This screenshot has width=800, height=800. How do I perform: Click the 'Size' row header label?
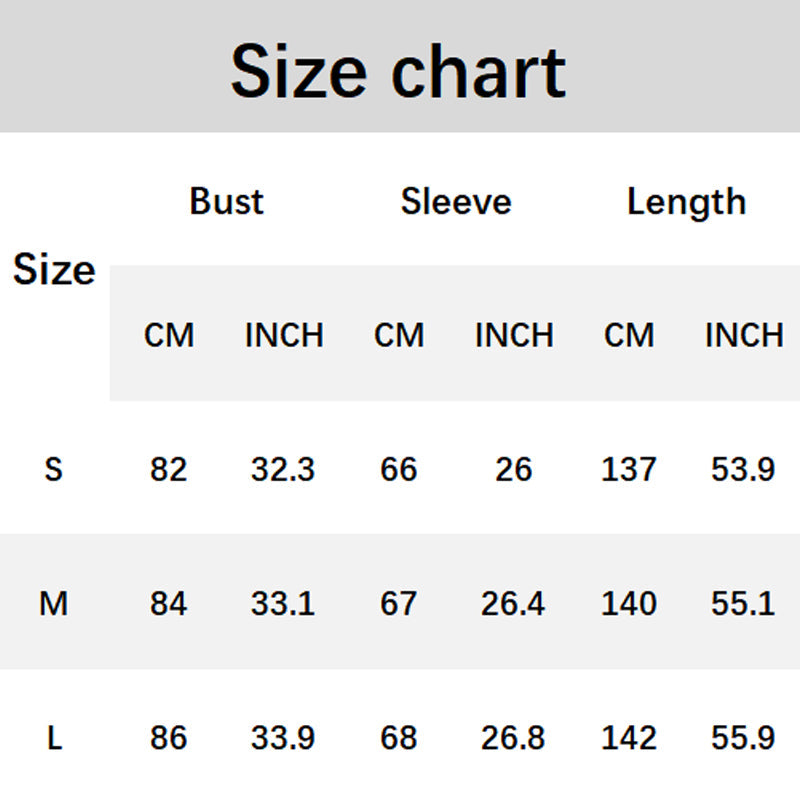(54, 270)
